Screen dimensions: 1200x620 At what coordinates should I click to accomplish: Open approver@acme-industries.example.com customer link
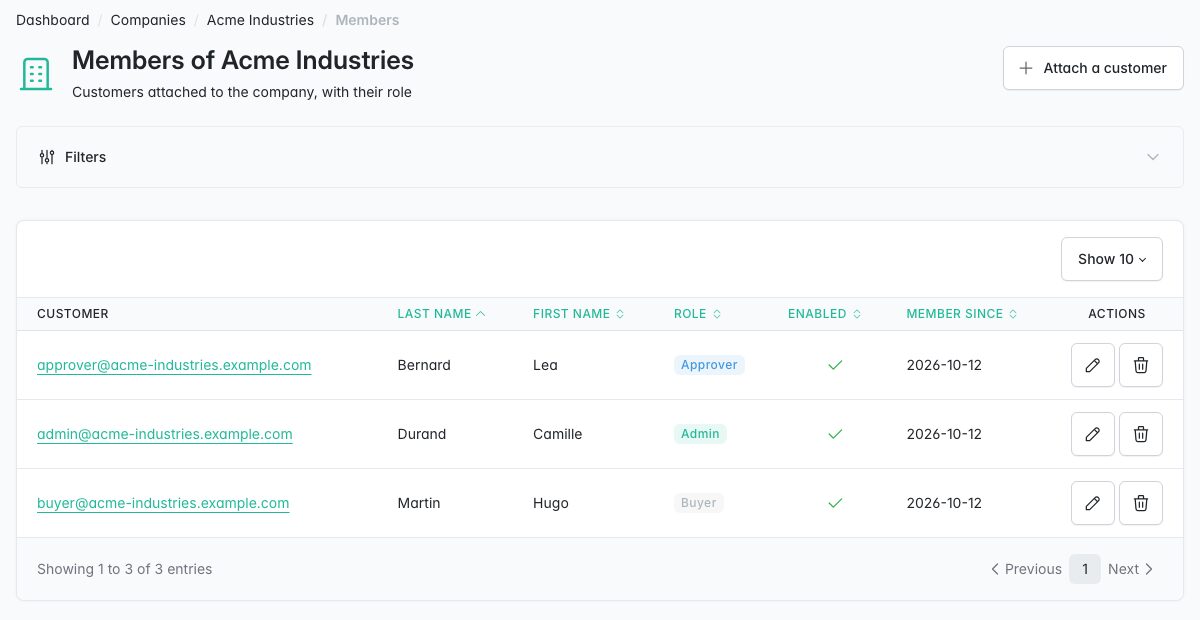174,365
